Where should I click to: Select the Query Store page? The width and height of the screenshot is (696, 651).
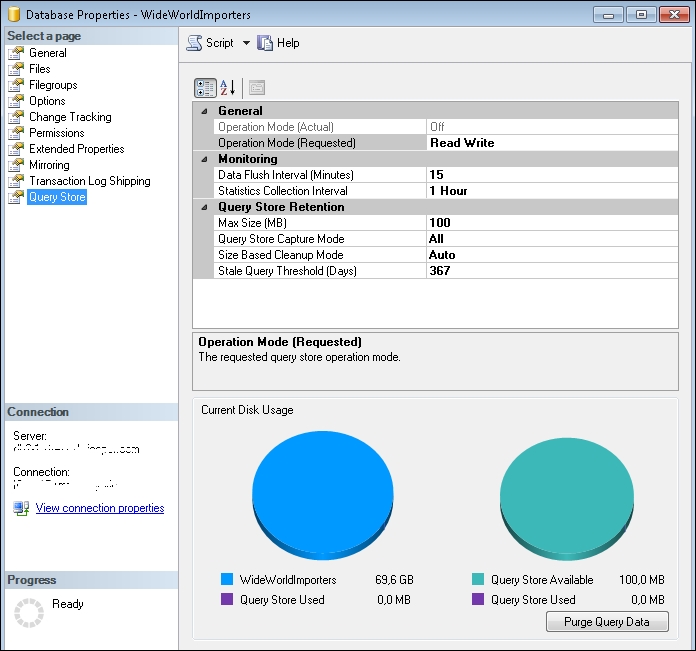[57, 197]
